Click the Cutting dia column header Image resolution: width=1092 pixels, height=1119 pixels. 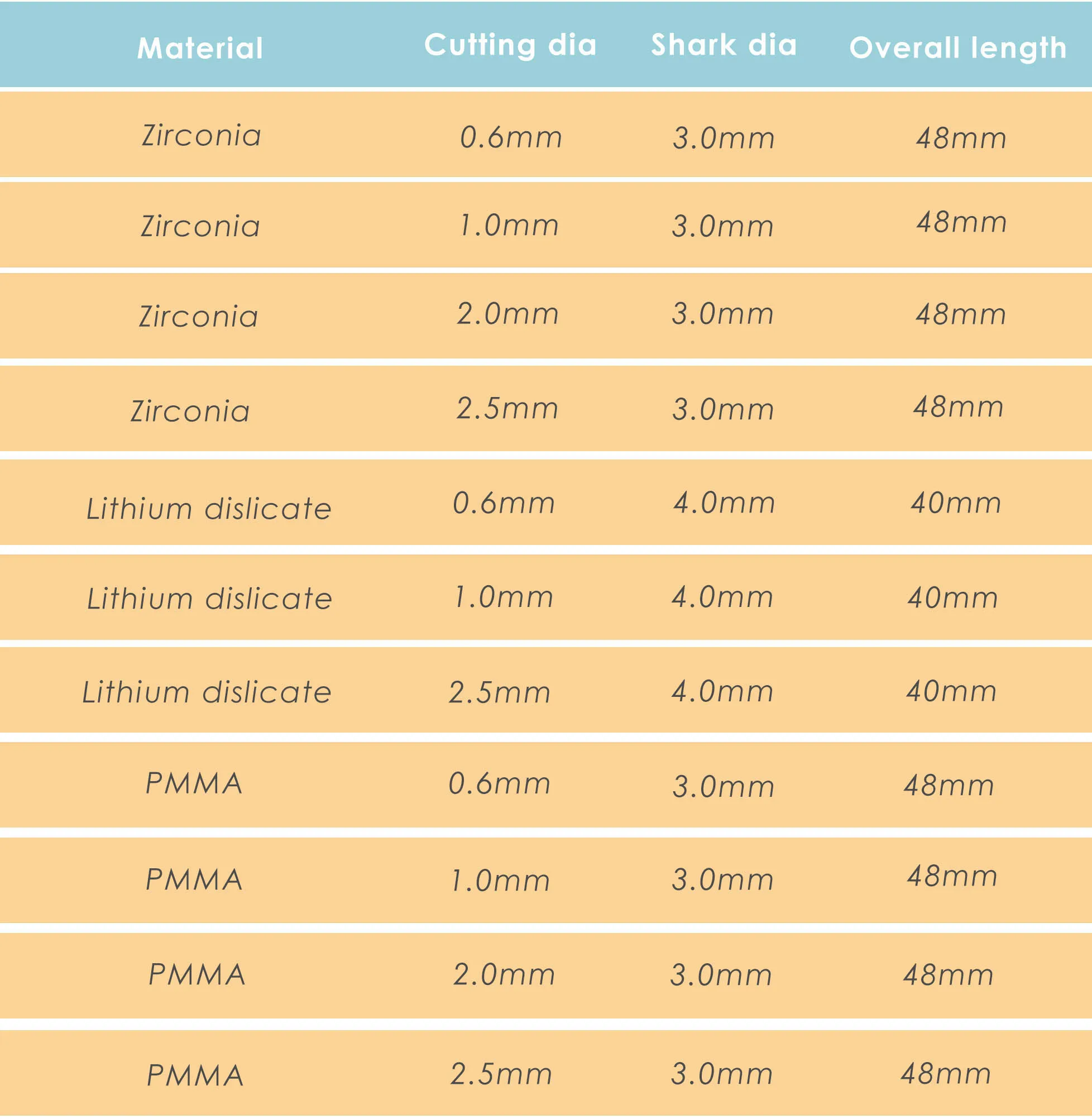click(510, 45)
